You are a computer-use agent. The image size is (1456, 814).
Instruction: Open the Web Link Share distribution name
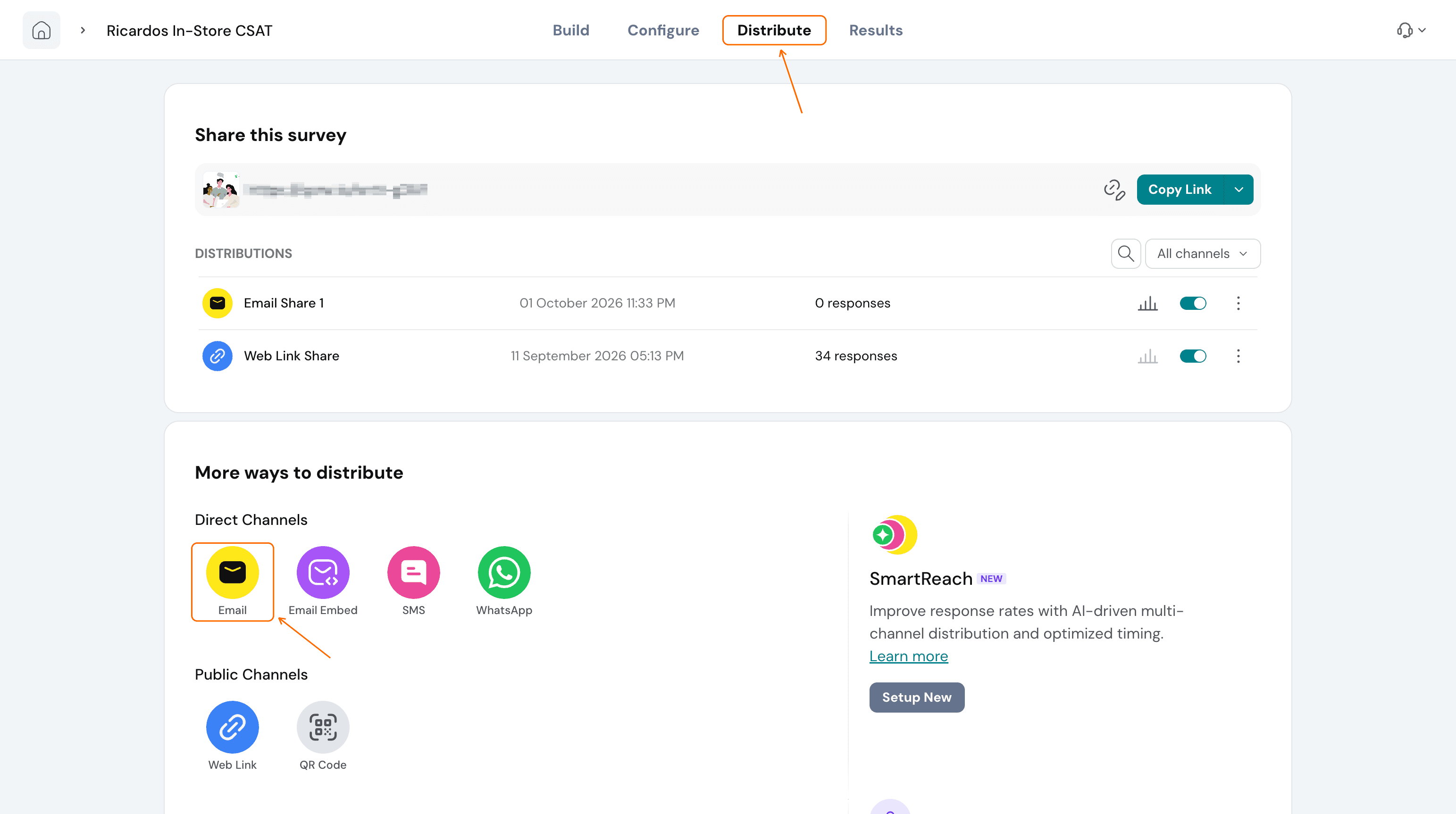[291, 356]
